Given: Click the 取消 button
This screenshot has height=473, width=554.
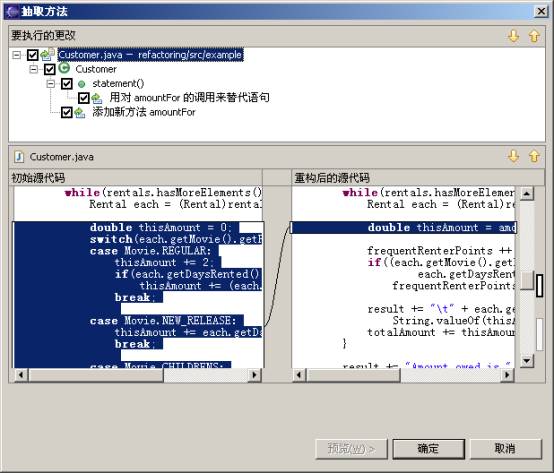Looking at the screenshot, I should tap(505, 449).
